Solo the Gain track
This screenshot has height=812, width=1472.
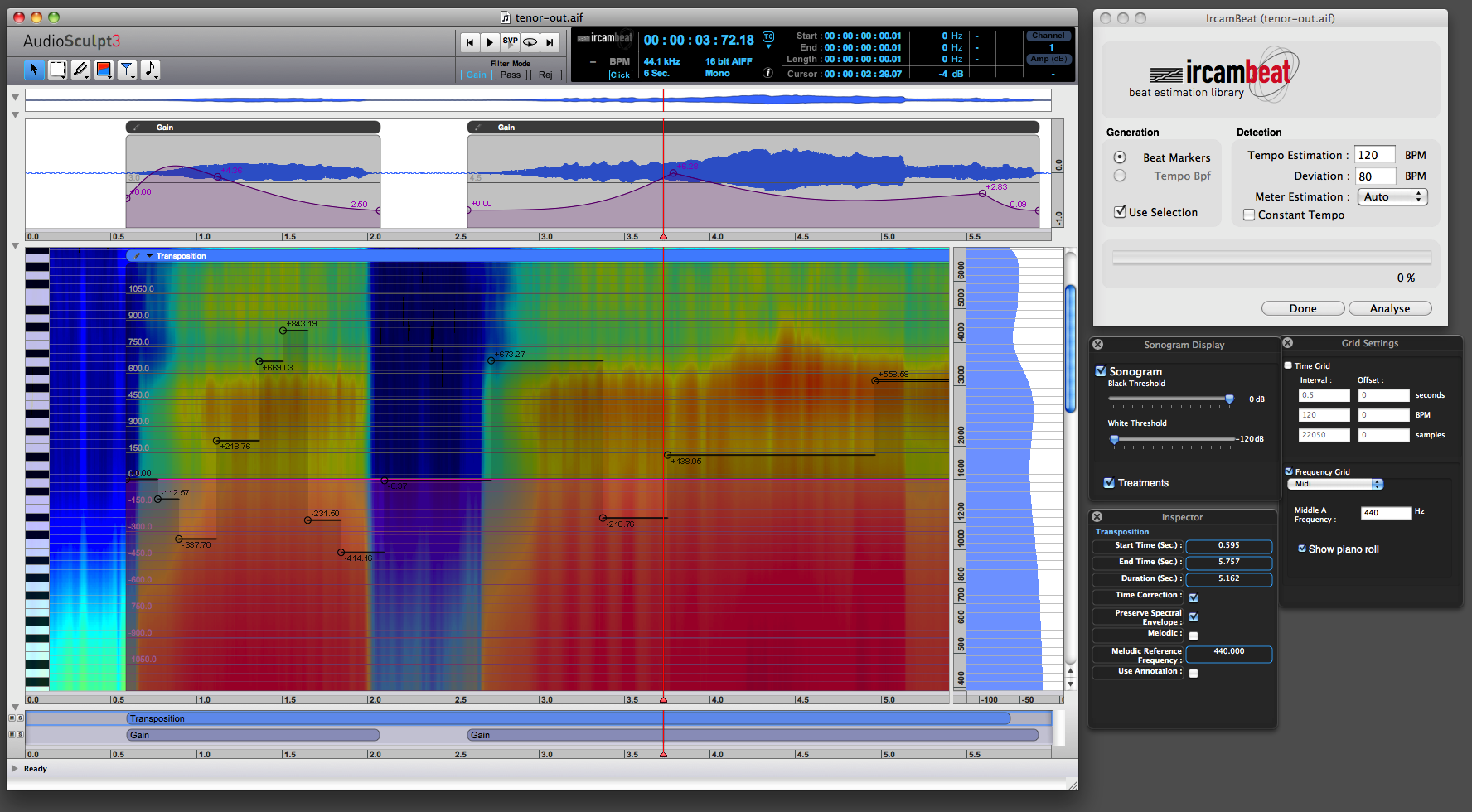[x=20, y=735]
